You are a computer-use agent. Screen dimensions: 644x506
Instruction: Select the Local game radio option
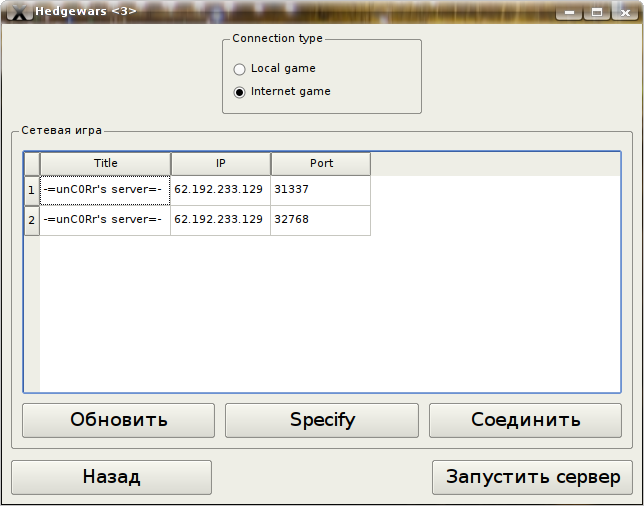[239, 69]
